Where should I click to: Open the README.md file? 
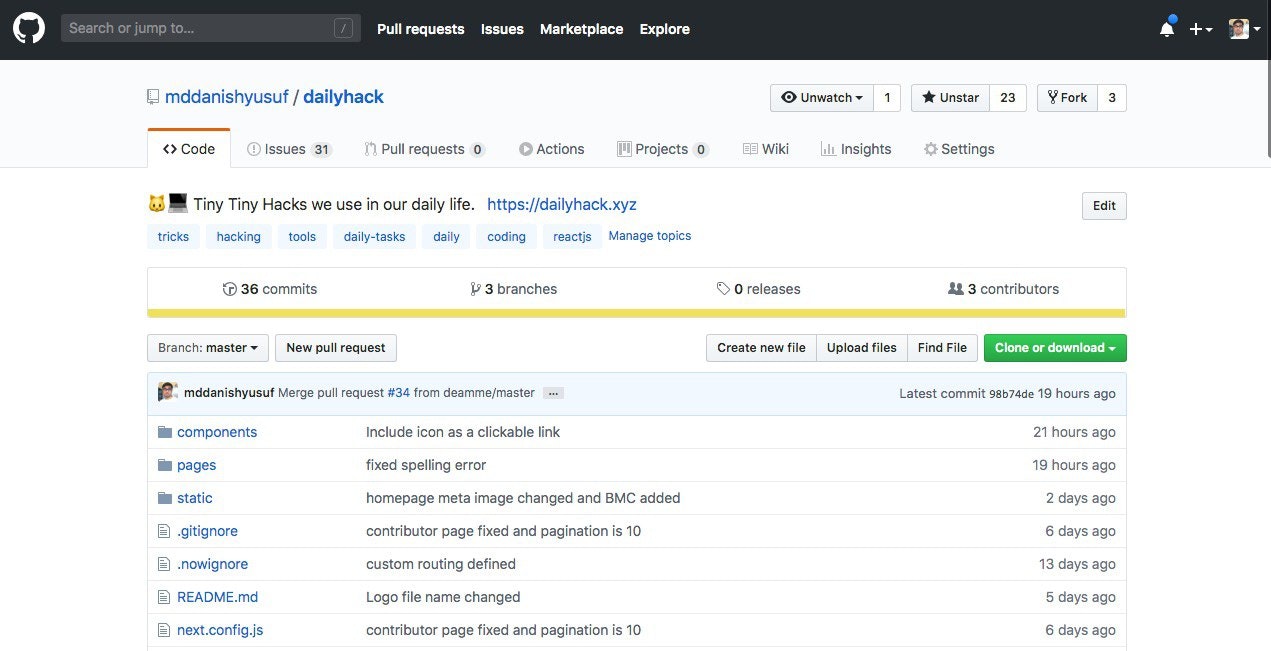[x=217, y=597]
